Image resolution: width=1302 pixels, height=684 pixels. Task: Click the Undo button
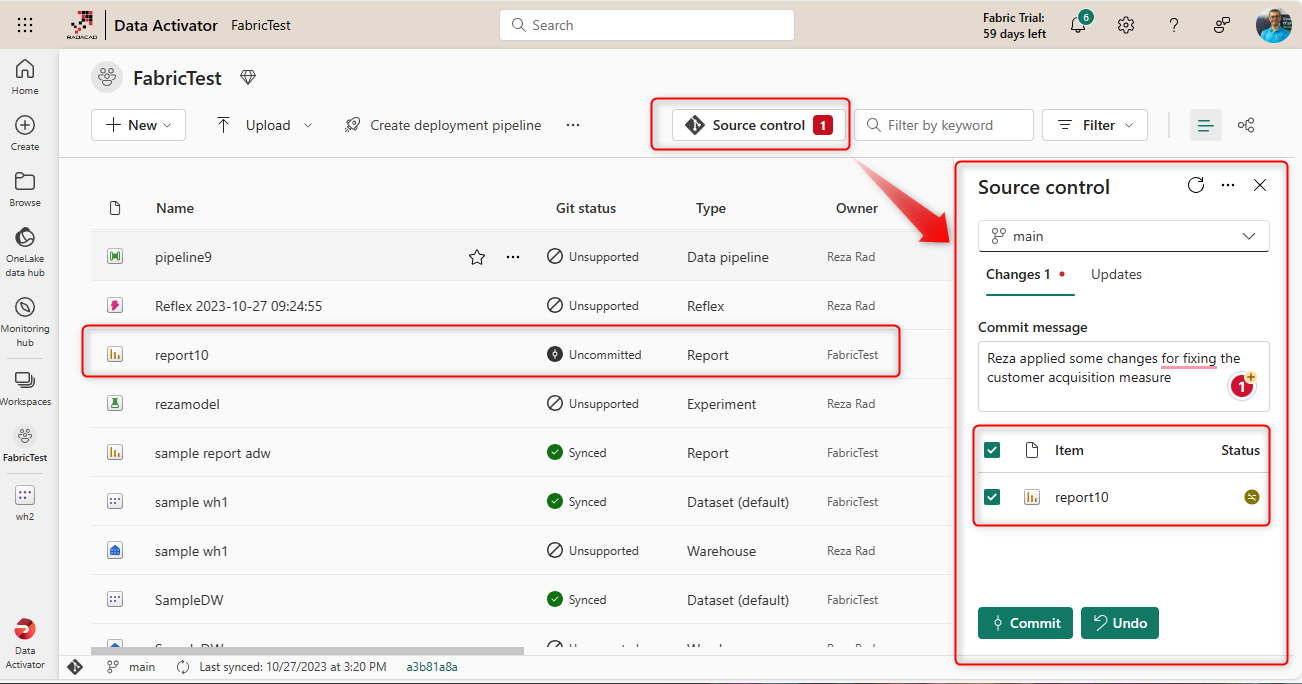coord(1119,623)
